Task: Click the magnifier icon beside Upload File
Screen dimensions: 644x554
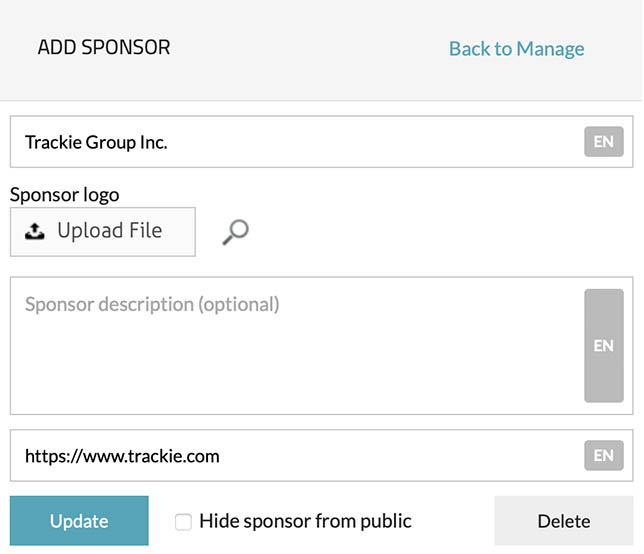Action: pos(235,232)
